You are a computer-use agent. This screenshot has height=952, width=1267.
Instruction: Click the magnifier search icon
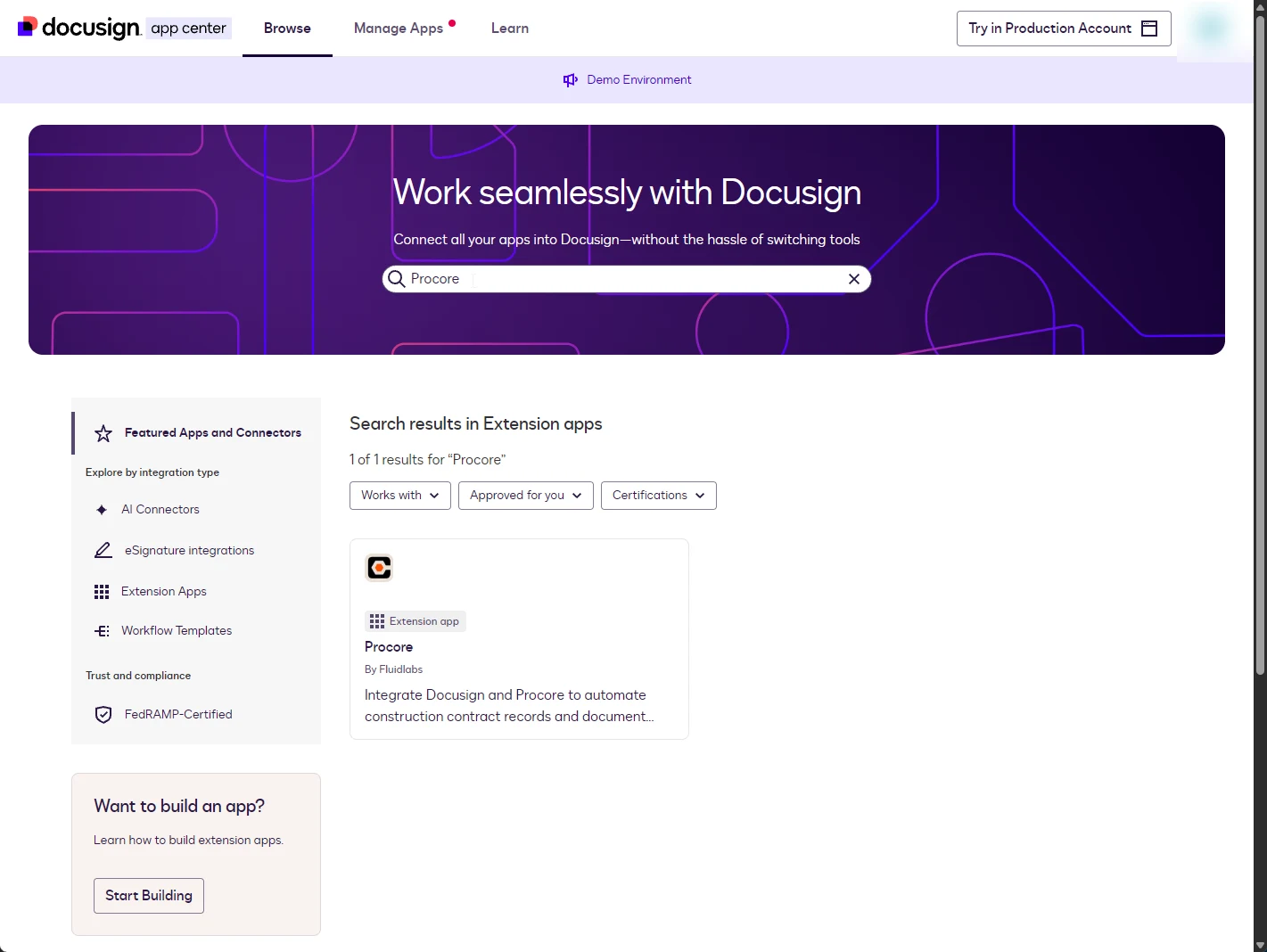[397, 279]
